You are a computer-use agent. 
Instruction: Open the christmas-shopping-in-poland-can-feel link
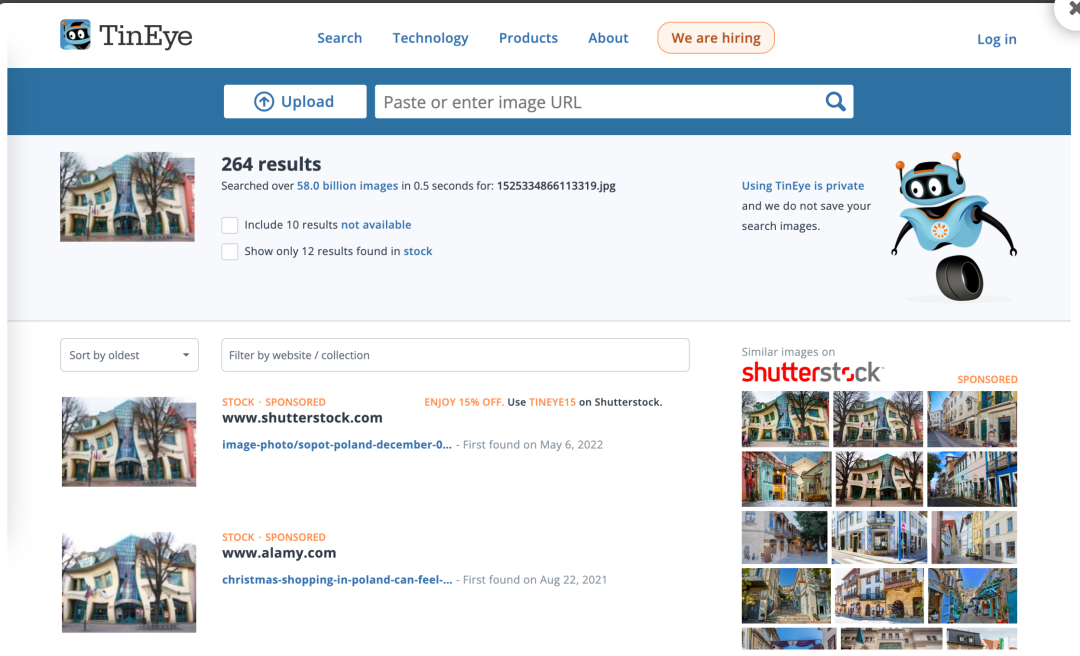[337, 580]
